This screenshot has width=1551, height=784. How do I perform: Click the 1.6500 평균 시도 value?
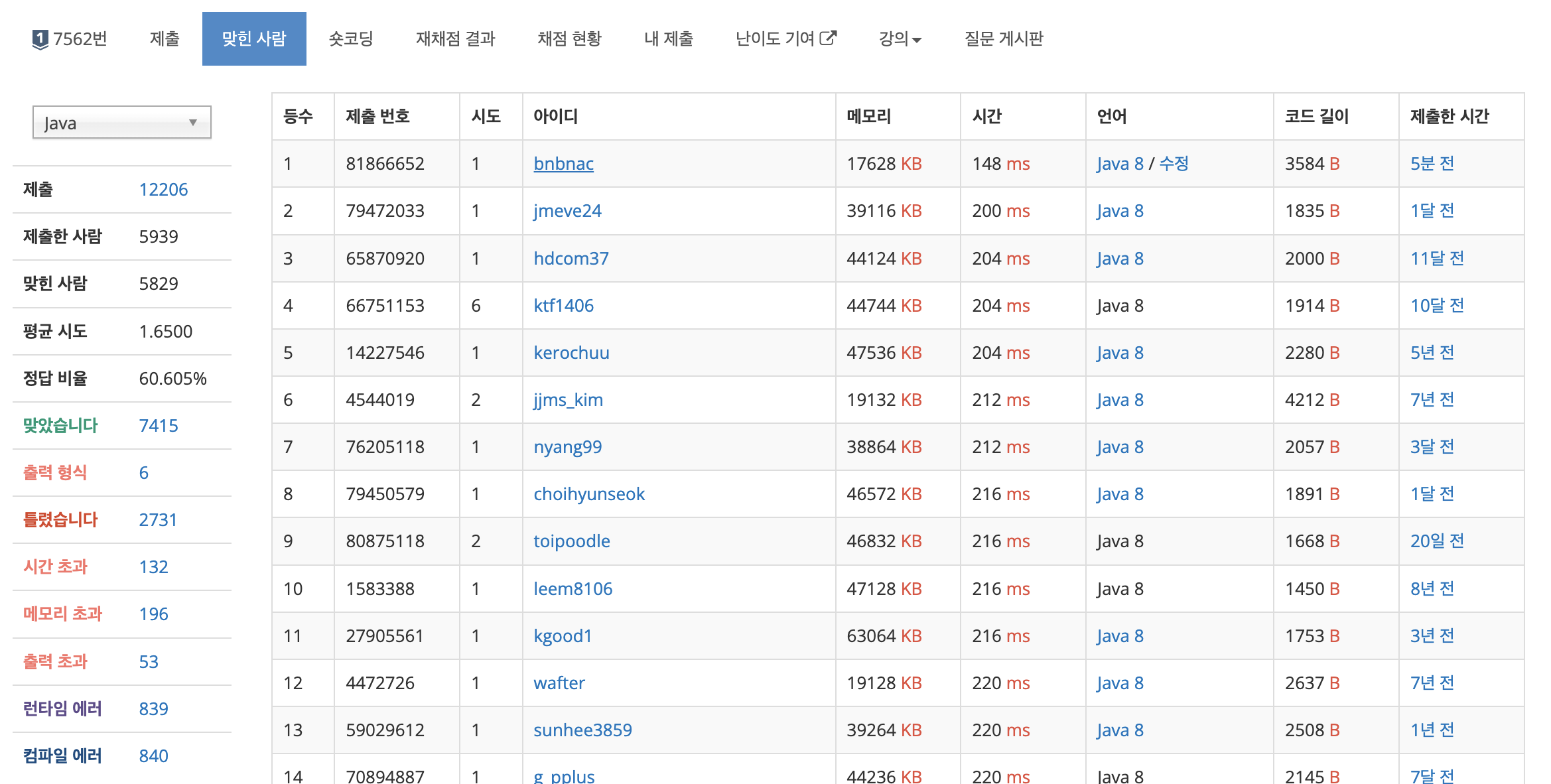[x=166, y=332]
